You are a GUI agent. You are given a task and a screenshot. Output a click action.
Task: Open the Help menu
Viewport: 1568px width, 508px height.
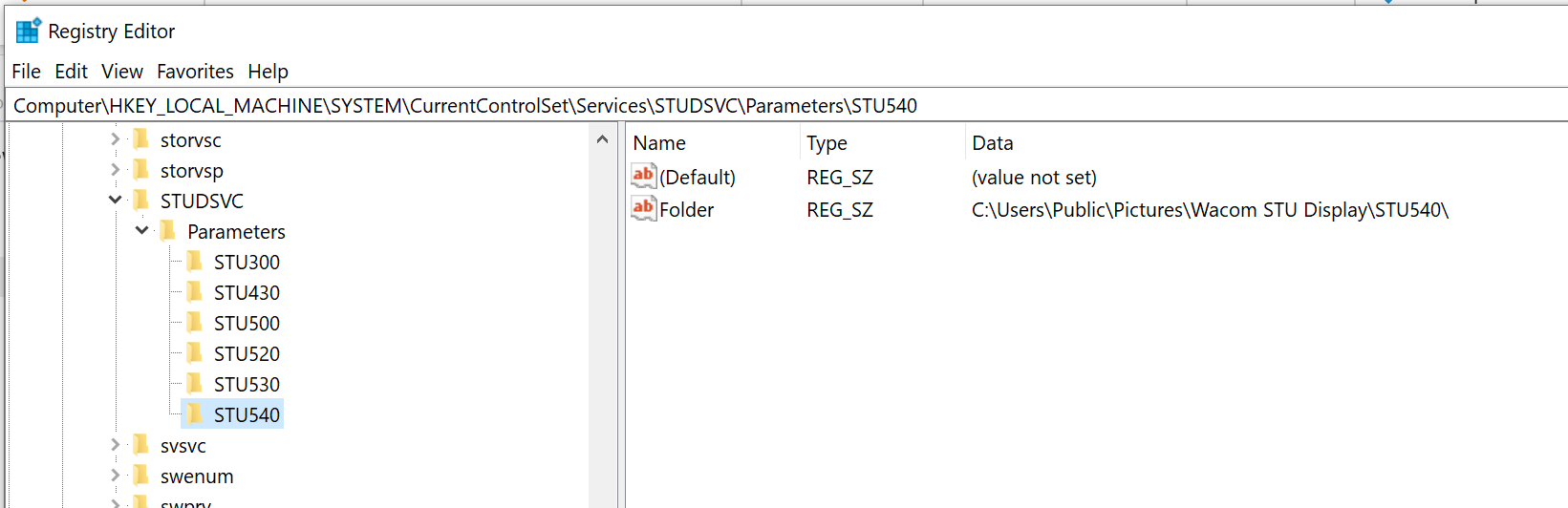pyautogui.click(x=268, y=72)
